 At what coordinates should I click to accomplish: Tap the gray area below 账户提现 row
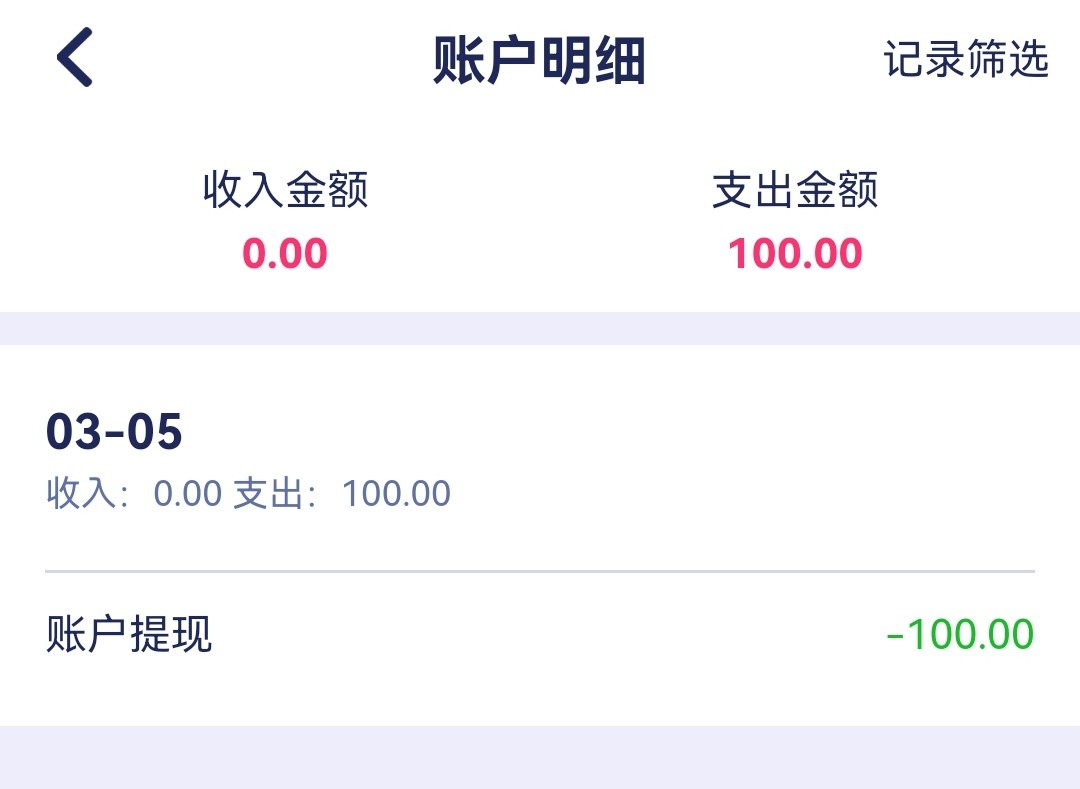pos(540,757)
